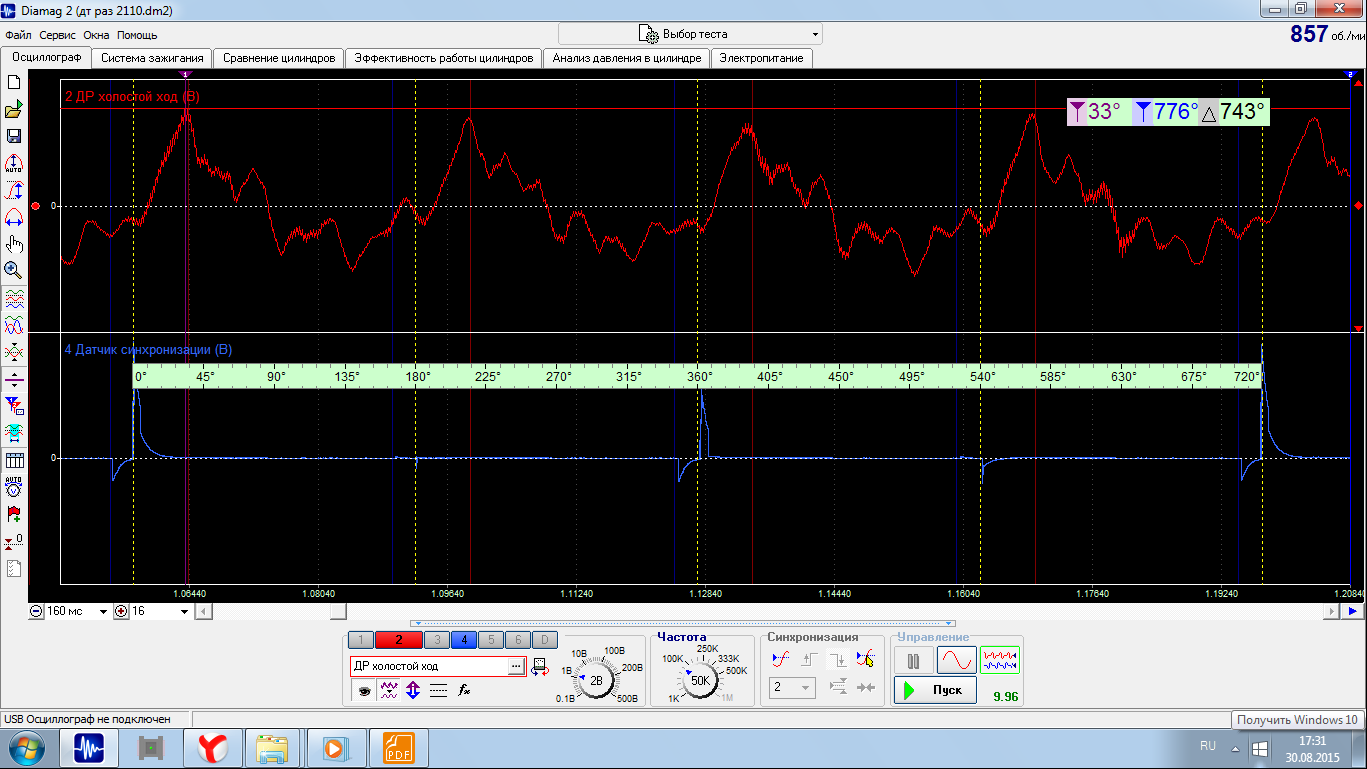Select the hand pan tool

(14, 244)
